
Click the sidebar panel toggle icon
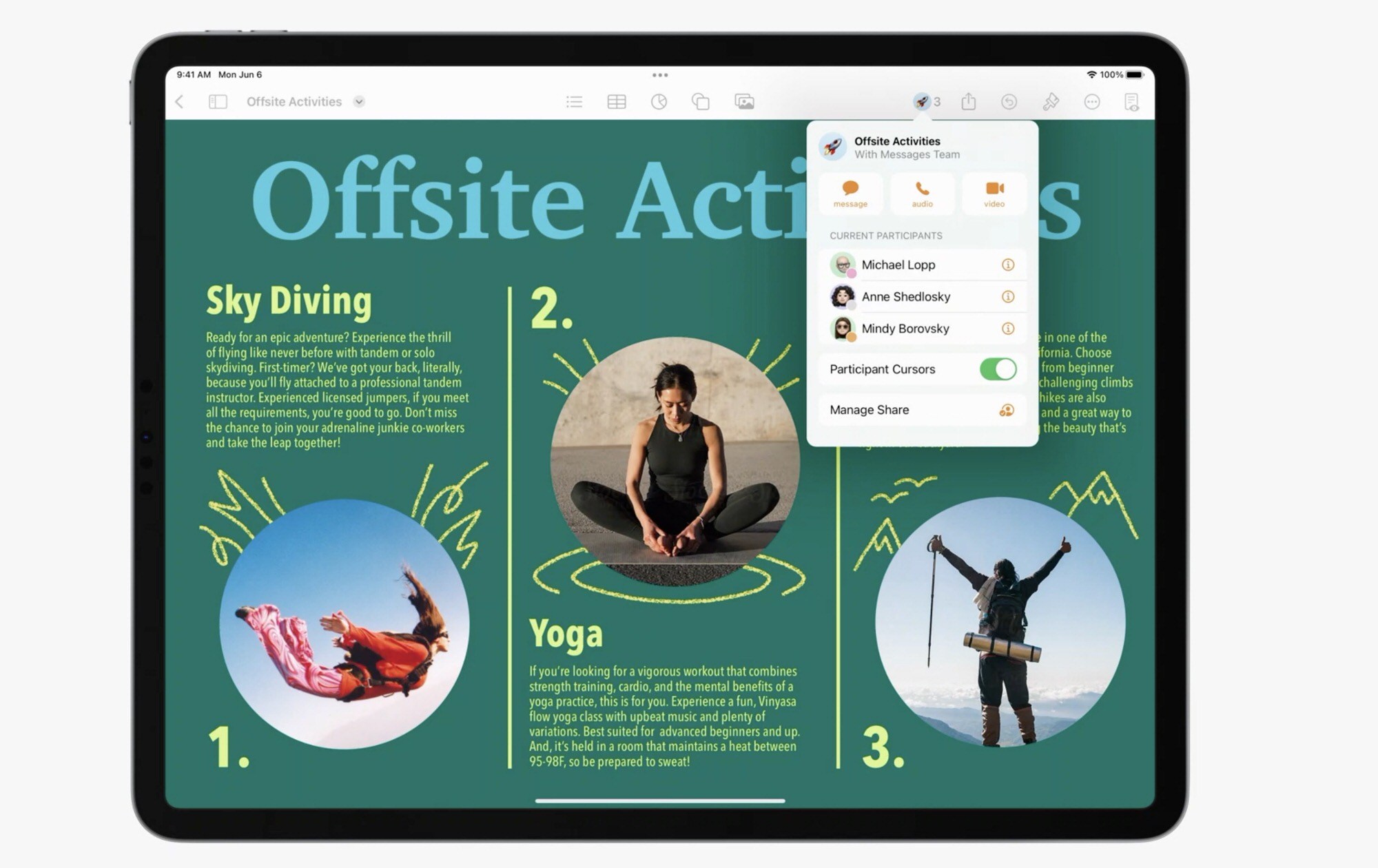pyautogui.click(x=218, y=101)
